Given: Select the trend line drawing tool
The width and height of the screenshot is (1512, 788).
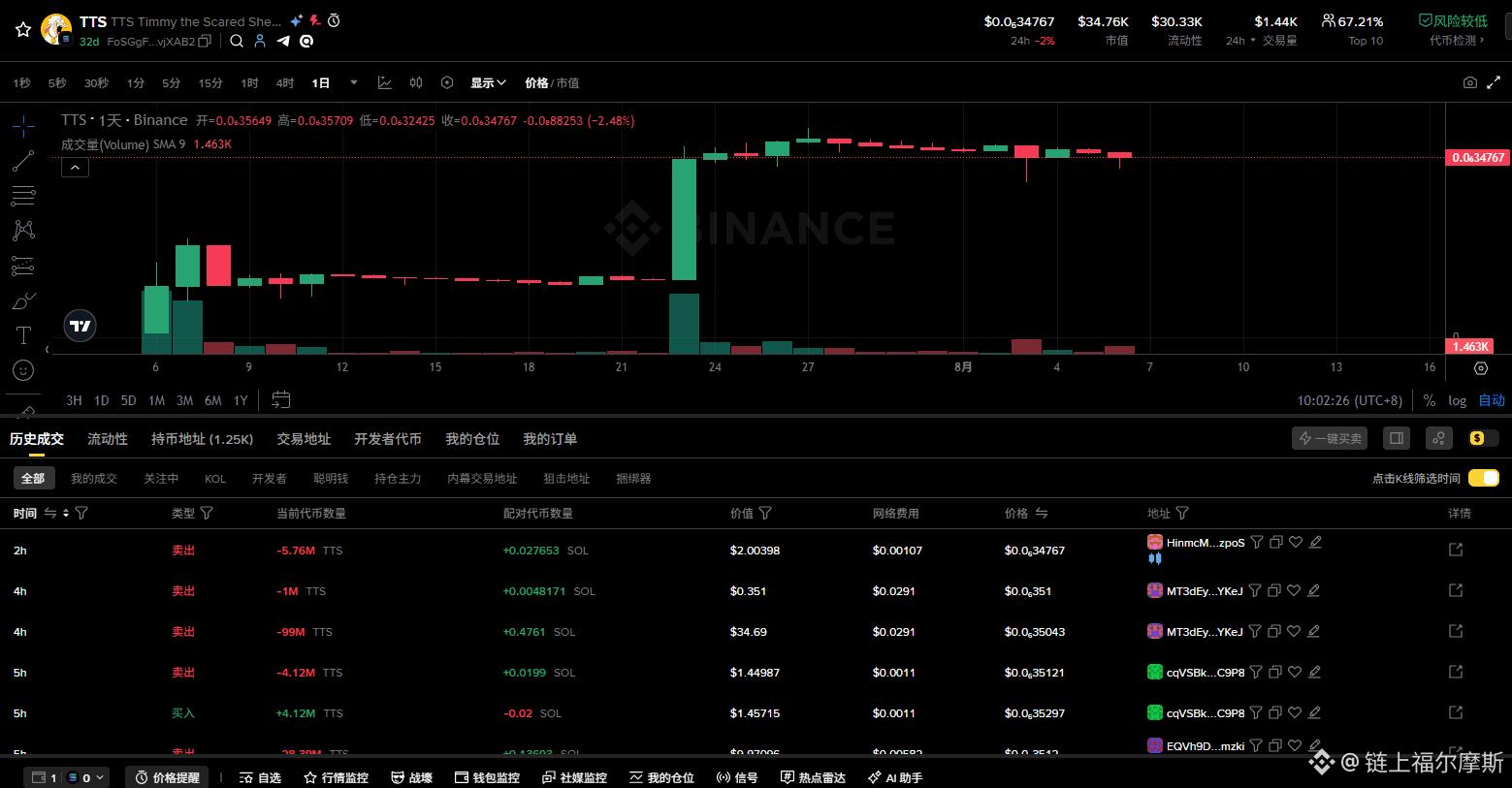Looking at the screenshot, I should point(23,162).
